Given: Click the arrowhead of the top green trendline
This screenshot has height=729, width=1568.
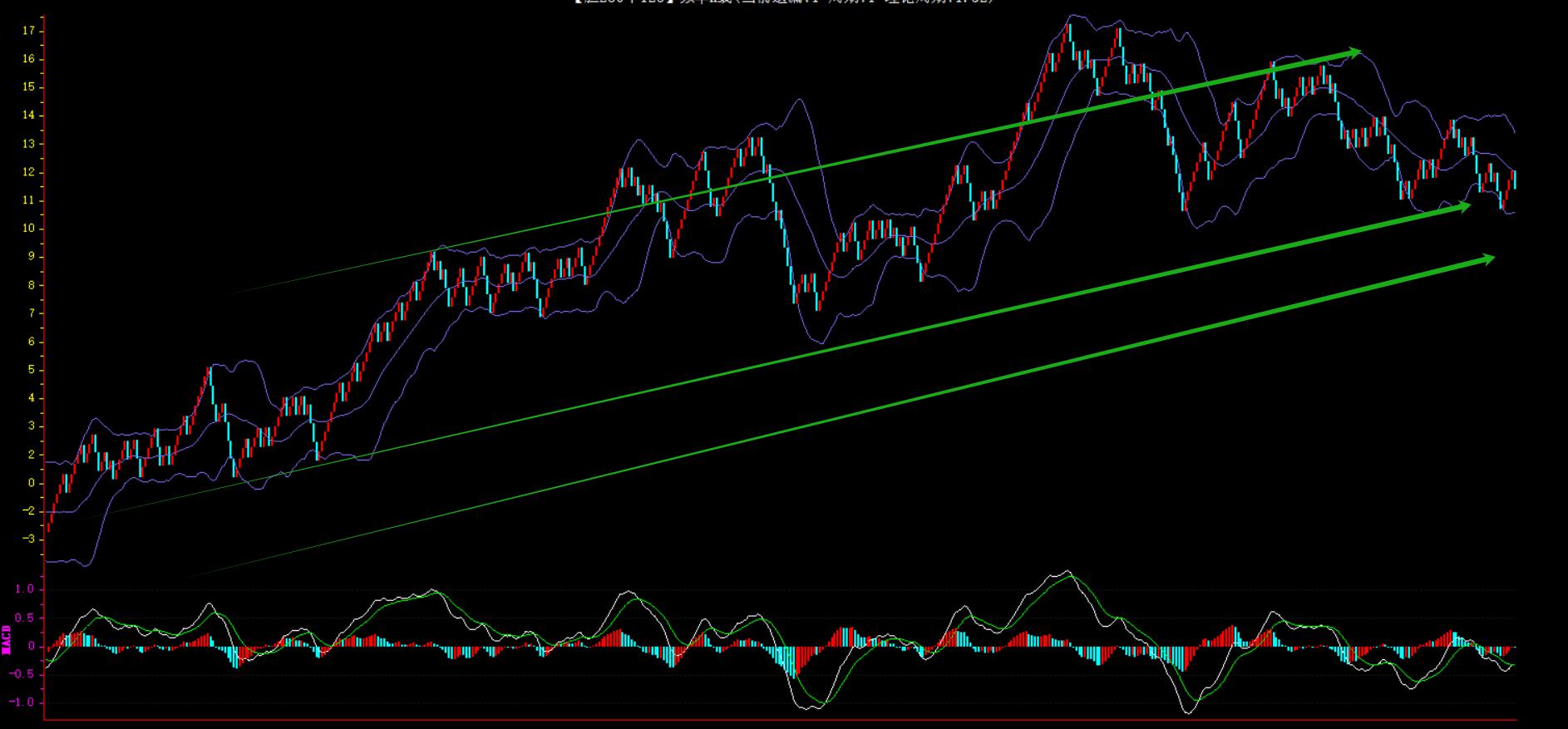Looking at the screenshot, I should click(1354, 52).
